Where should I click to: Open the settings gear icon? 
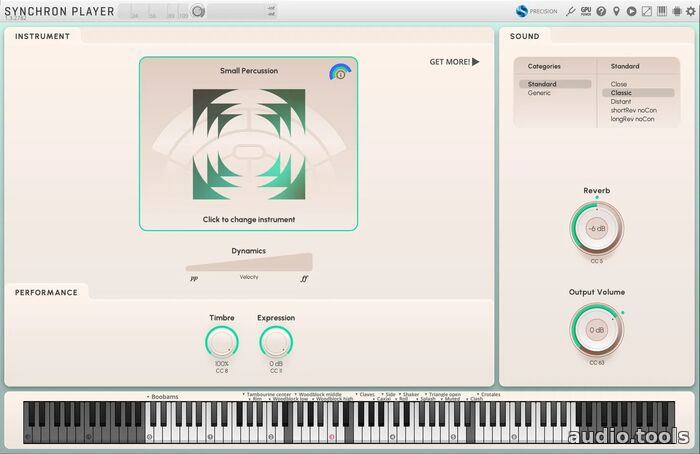tap(690, 12)
